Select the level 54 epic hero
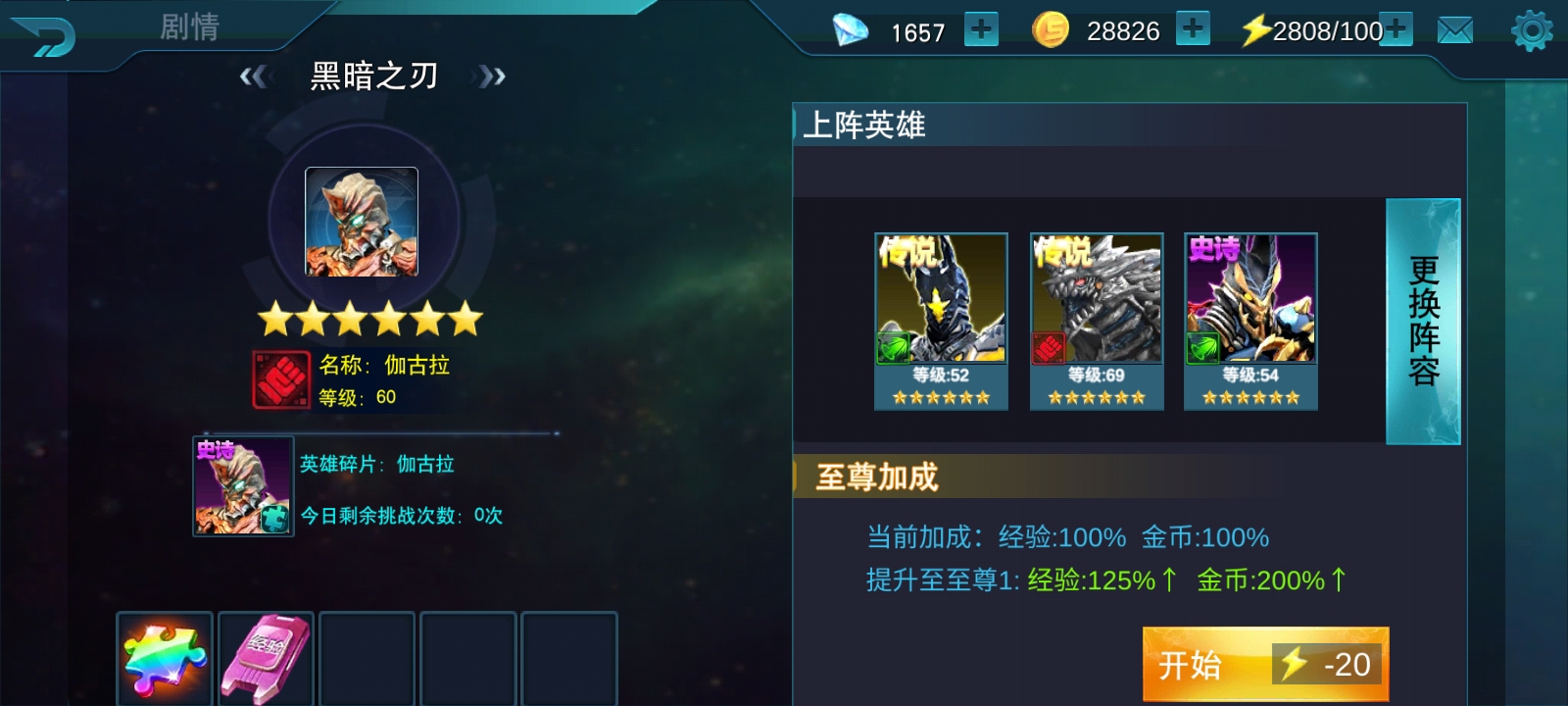This screenshot has height=706, width=1568. [x=1250, y=321]
